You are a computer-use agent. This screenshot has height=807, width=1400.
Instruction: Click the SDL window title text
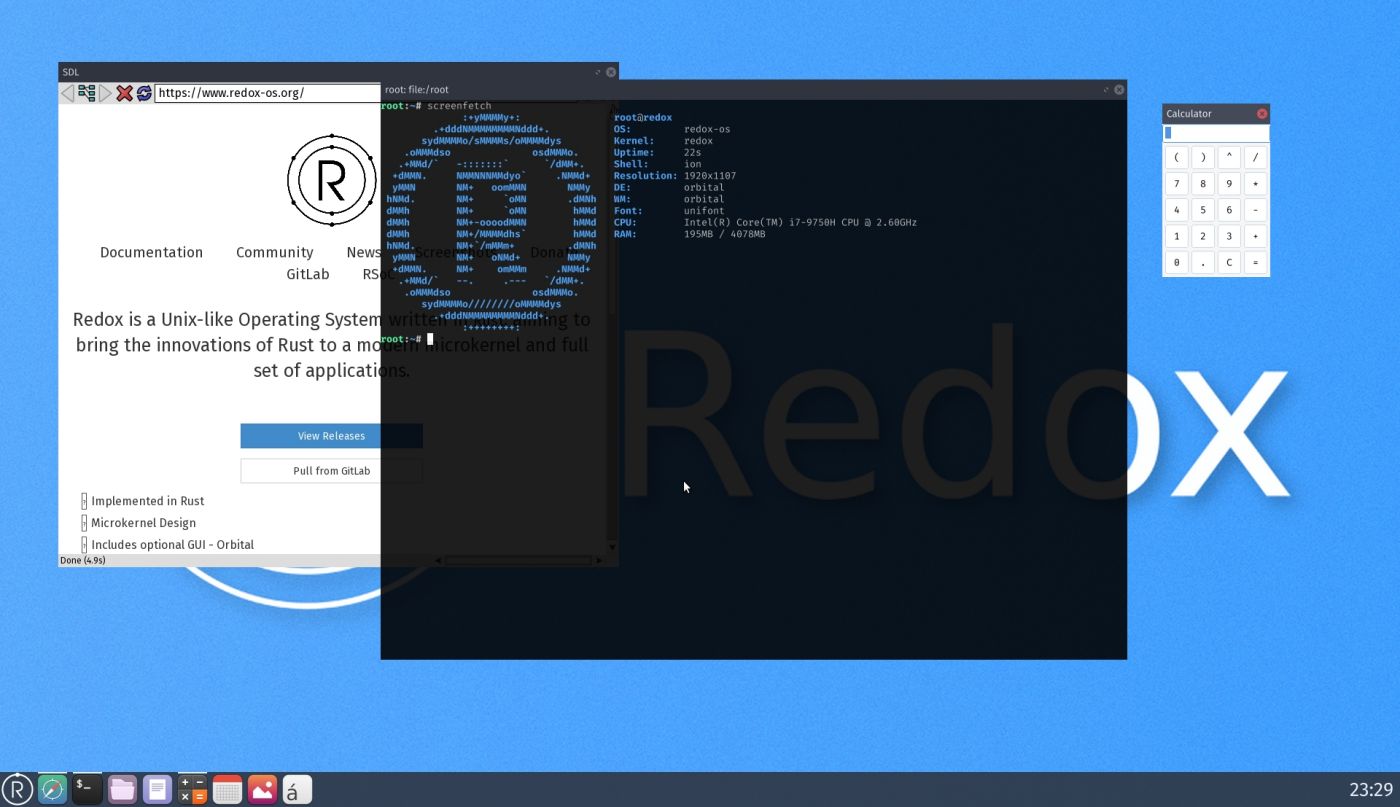tap(71, 72)
